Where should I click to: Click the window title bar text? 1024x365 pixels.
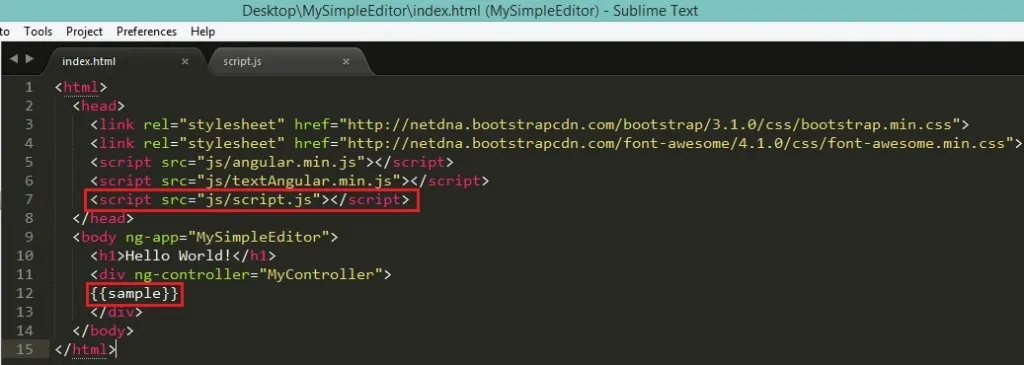click(470, 11)
